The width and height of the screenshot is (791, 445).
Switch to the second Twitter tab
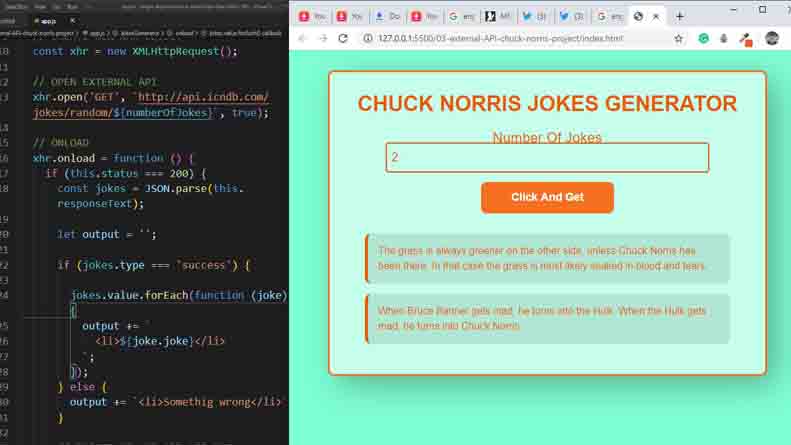572,17
